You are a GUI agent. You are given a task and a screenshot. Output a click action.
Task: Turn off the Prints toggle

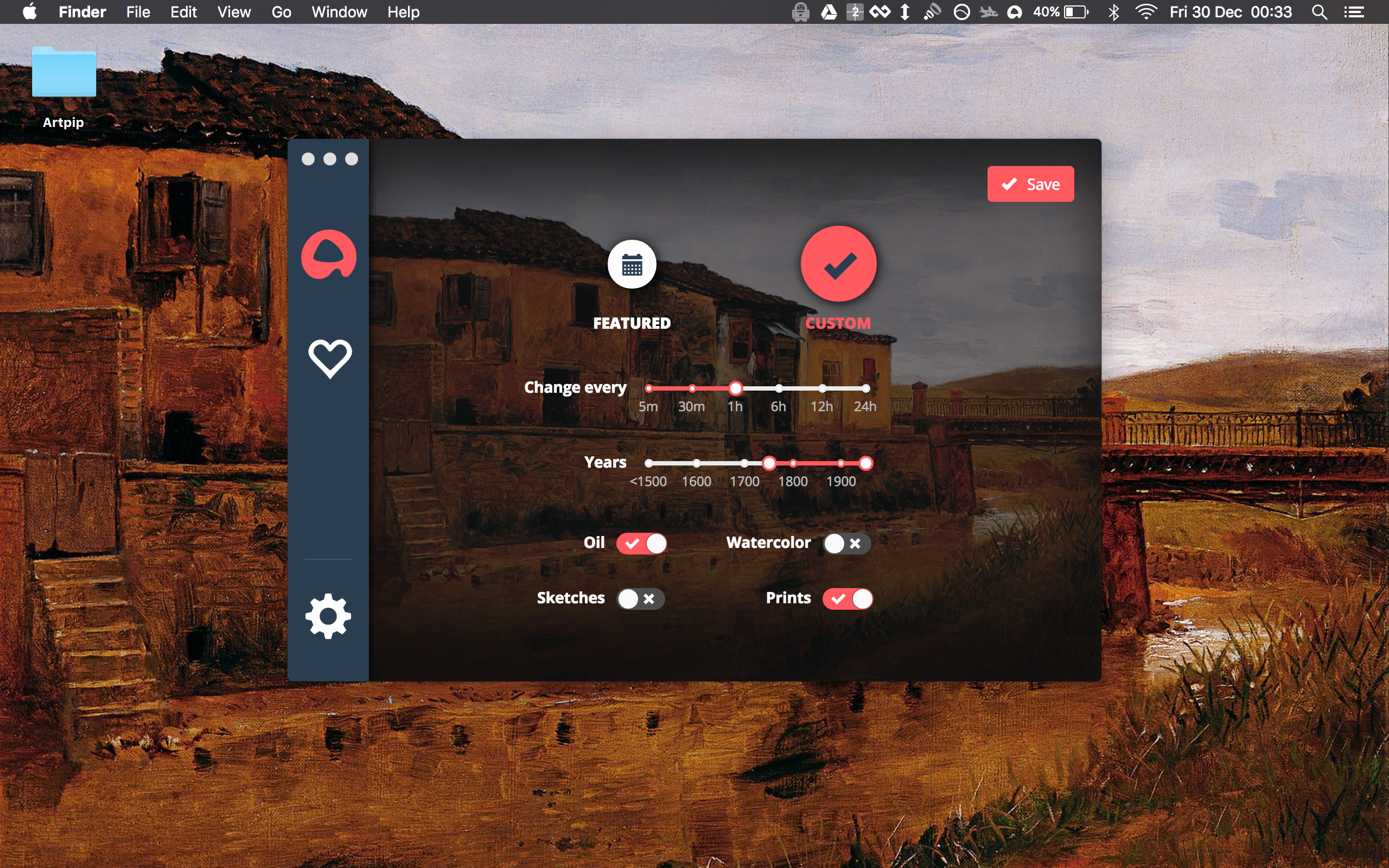click(848, 599)
